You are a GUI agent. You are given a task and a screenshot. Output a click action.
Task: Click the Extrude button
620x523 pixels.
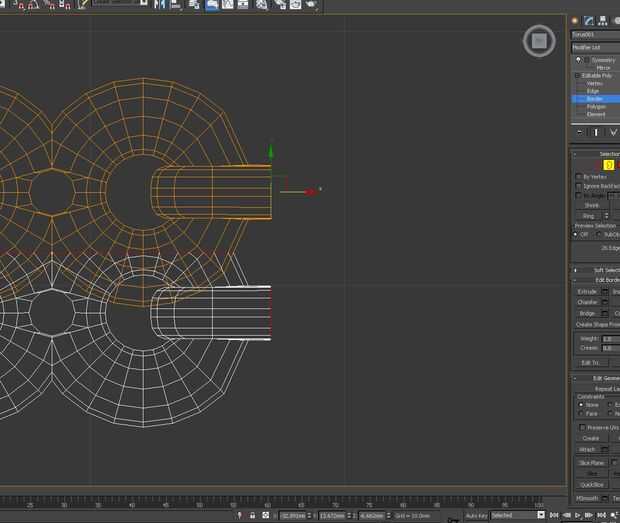coord(587,291)
